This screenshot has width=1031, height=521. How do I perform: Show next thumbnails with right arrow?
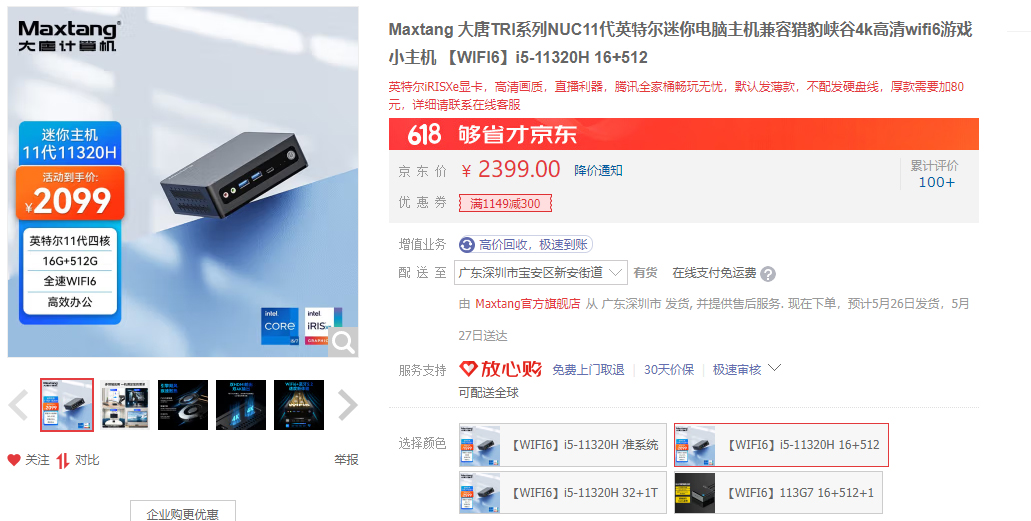pos(347,405)
